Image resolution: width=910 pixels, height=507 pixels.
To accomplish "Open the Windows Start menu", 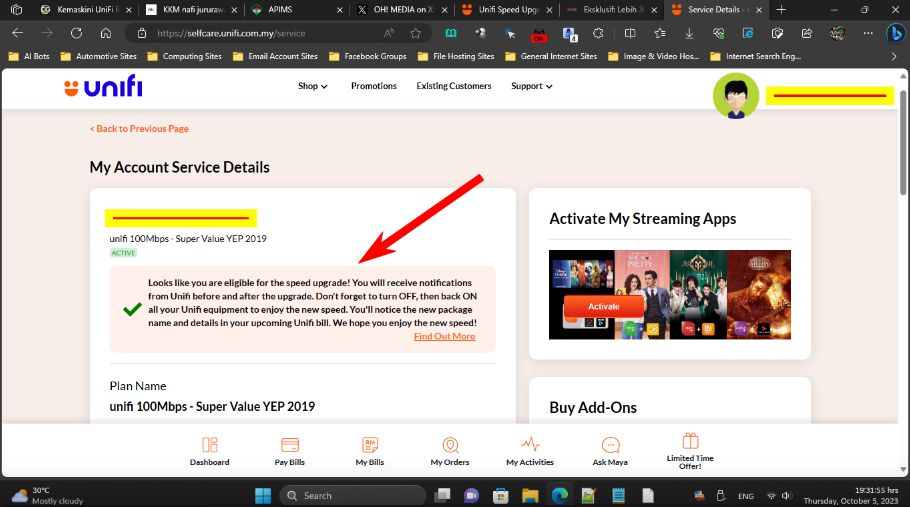I will pos(263,495).
